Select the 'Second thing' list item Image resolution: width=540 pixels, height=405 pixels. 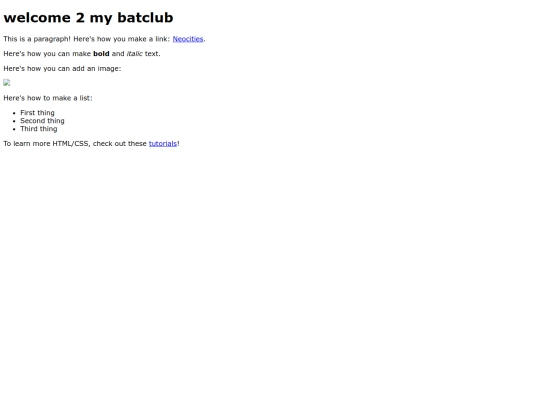[42, 121]
